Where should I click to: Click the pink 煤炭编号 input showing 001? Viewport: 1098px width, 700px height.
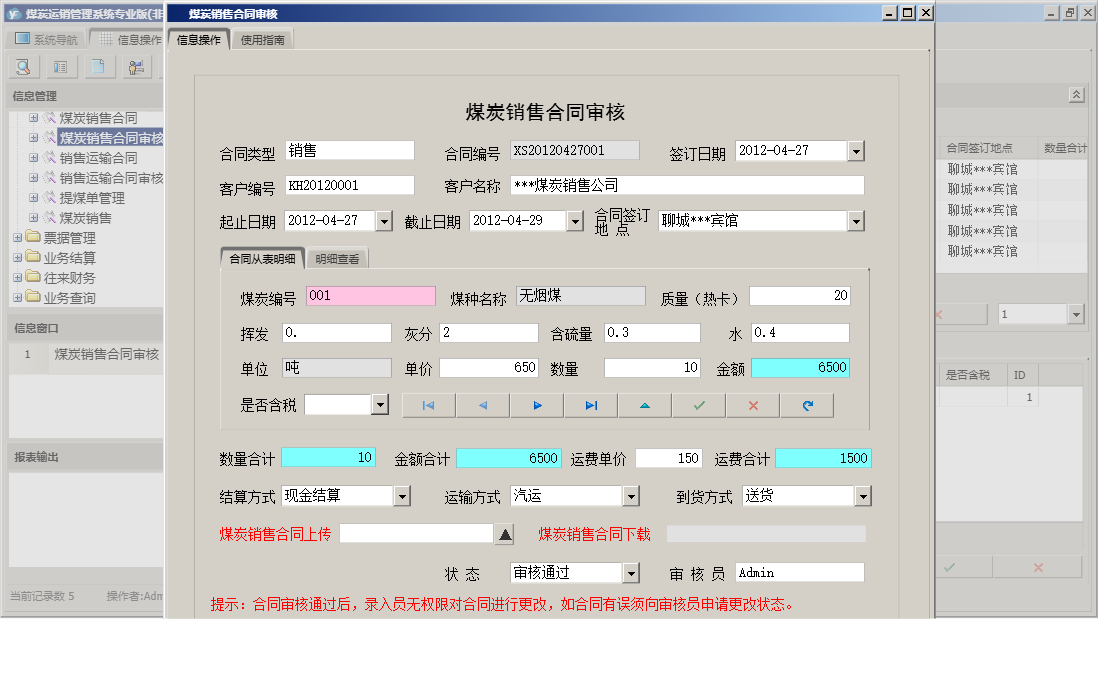click(370, 295)
